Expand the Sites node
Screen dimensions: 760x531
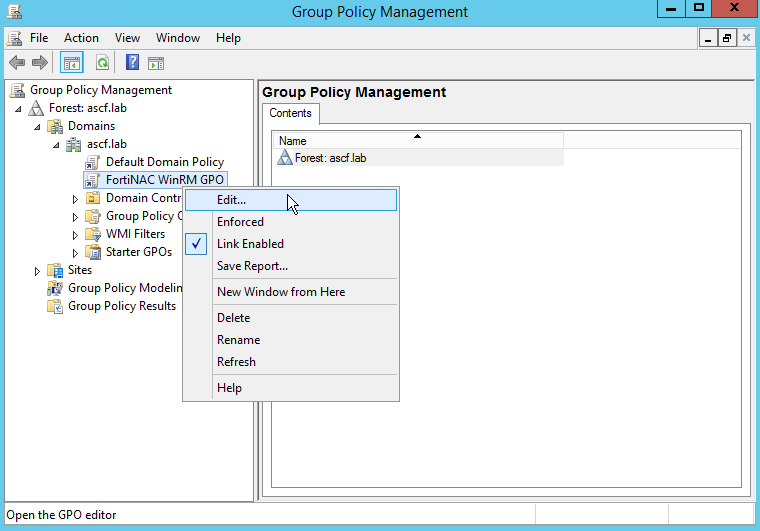pyautogui.click(x=37, y=271)
